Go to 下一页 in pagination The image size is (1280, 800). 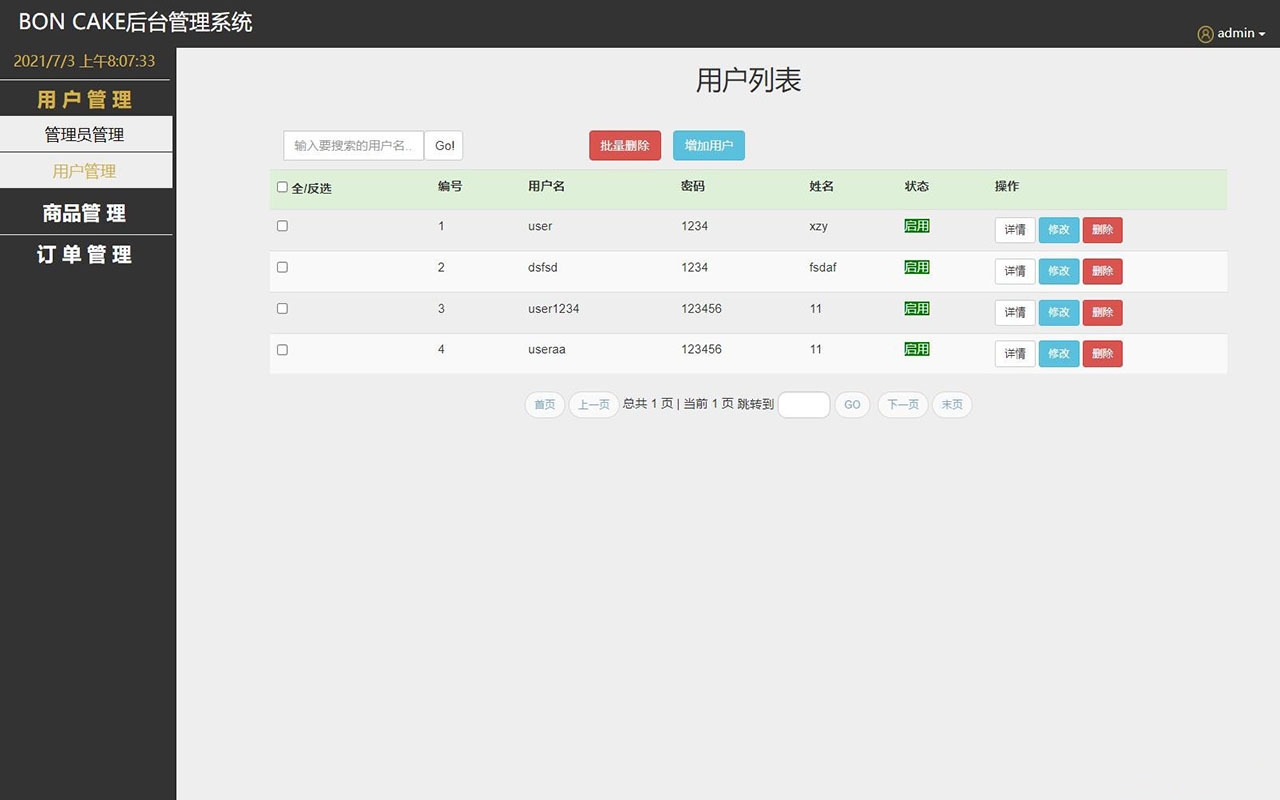coord(902,405)
